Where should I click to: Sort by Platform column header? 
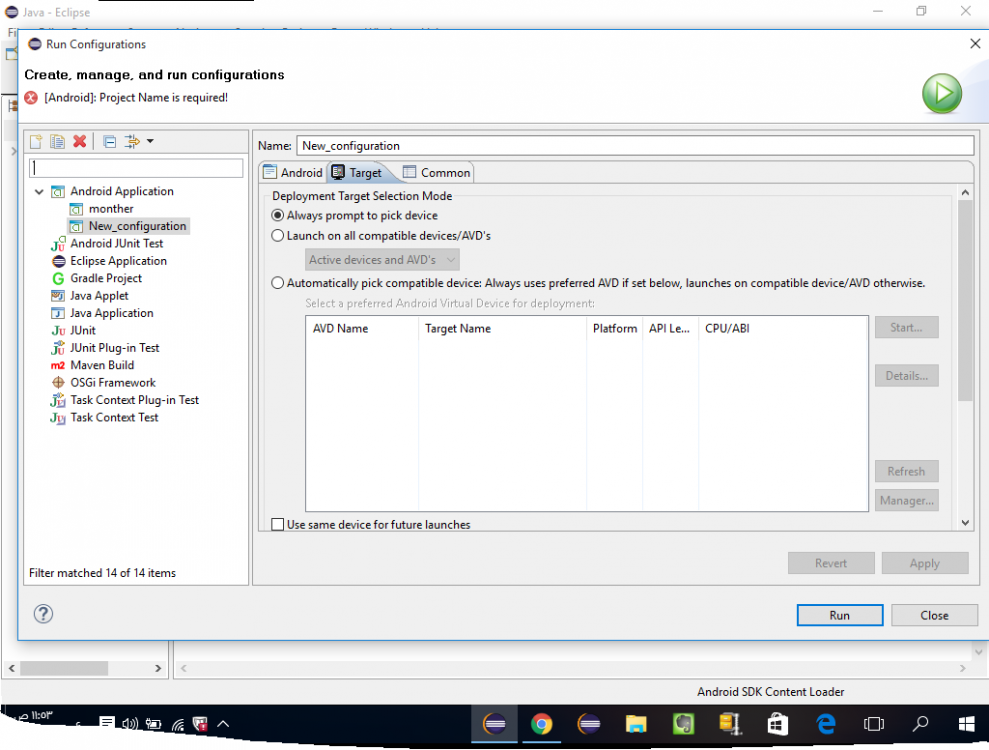614,328
